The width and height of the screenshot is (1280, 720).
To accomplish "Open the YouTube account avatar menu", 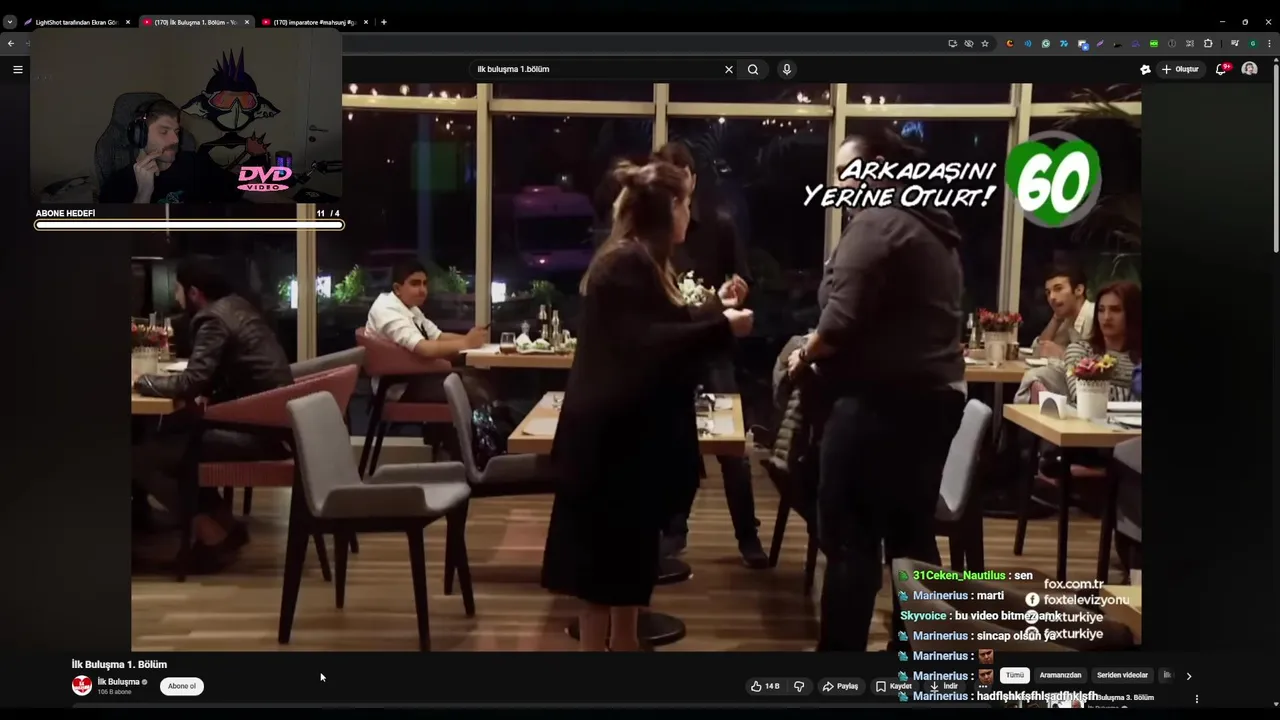I will (1249, 69).
